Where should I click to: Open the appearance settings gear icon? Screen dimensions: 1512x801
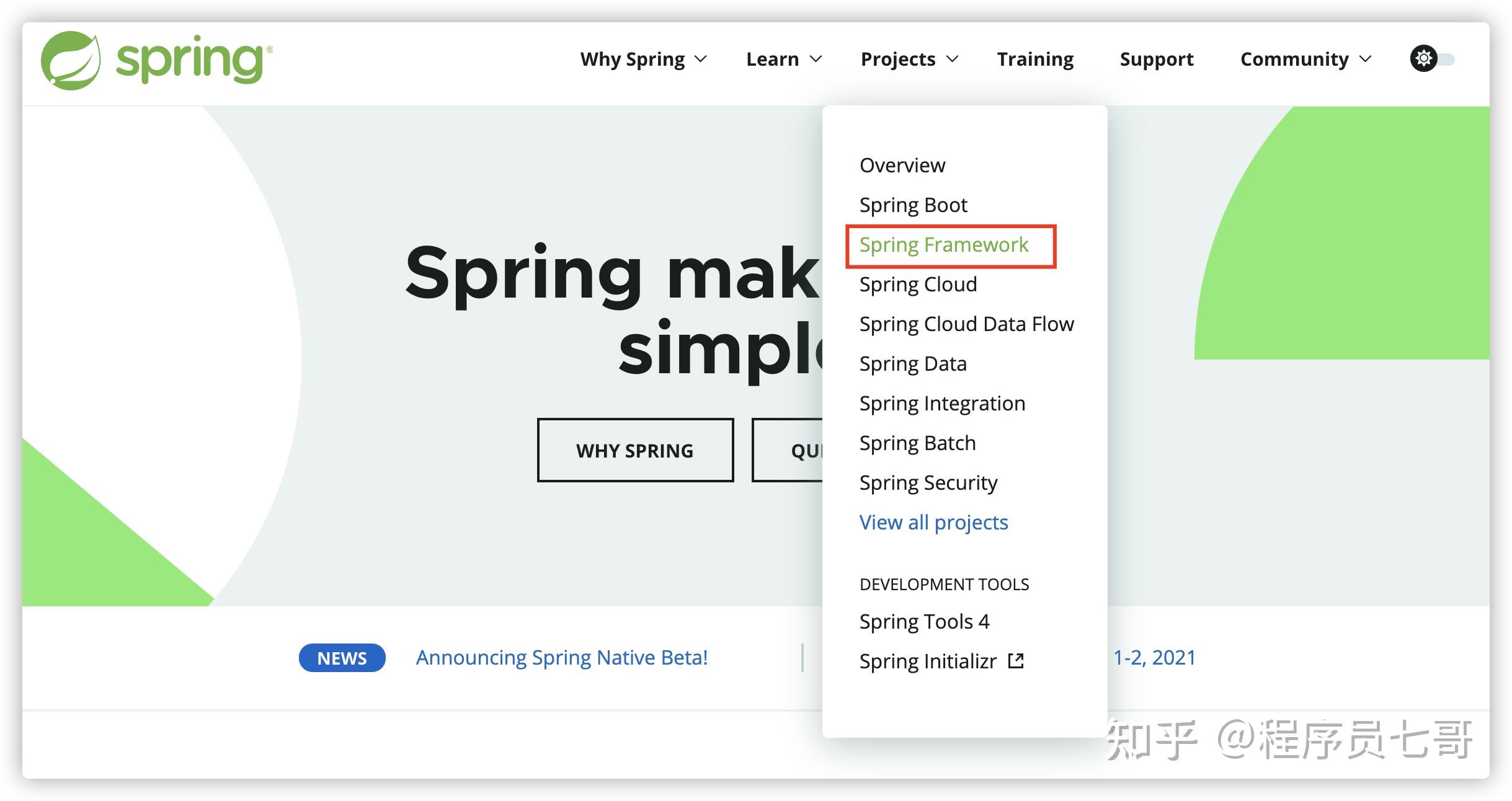(x=1425, y=58)
